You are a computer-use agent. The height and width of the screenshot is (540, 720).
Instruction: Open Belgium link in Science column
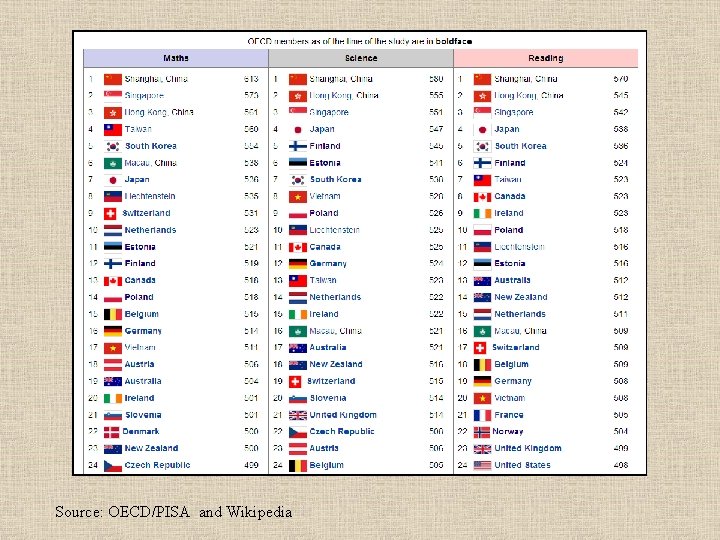click(x=326, y=465)
